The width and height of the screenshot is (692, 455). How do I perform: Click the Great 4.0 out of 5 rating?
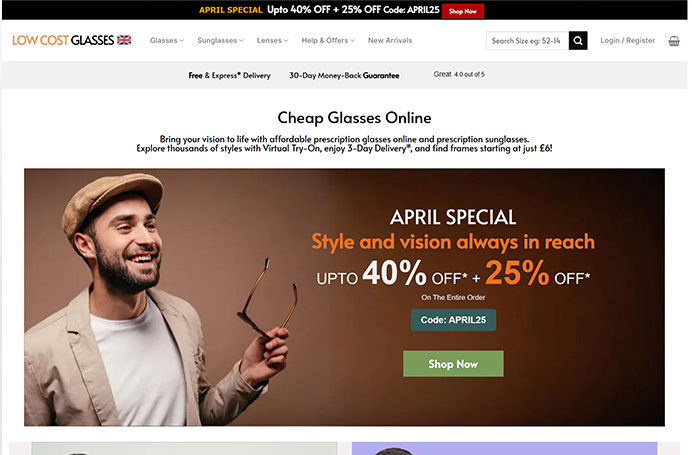point(459,74)
